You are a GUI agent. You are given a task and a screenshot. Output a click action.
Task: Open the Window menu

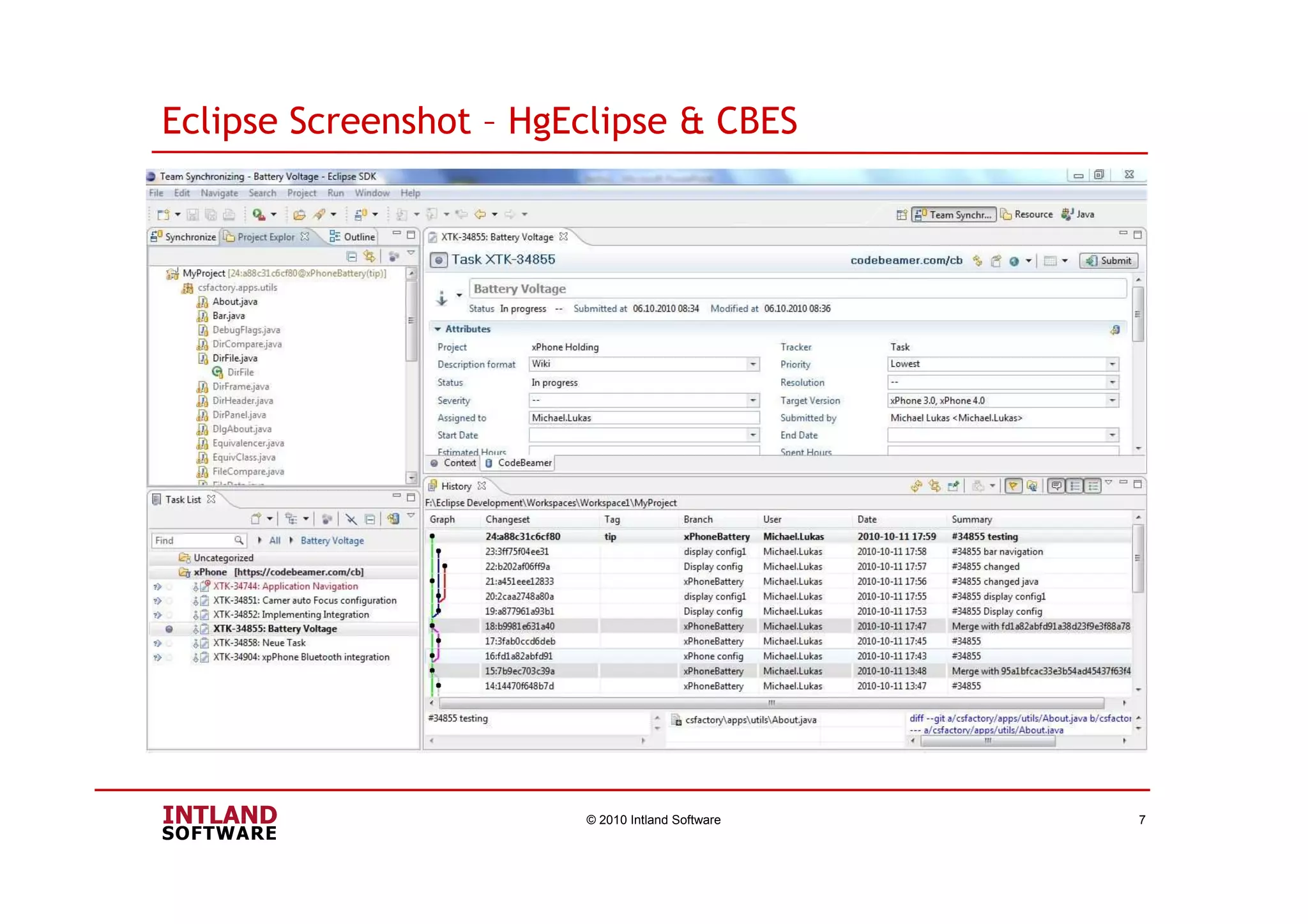372,193
